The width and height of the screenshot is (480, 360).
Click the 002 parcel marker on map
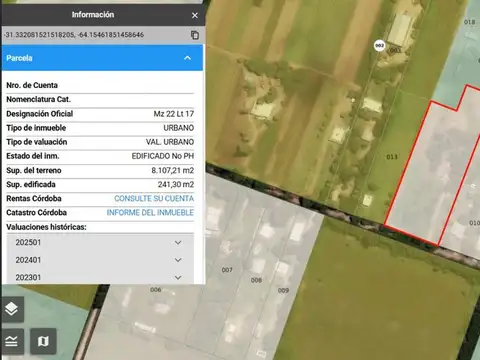click(380, 45)
